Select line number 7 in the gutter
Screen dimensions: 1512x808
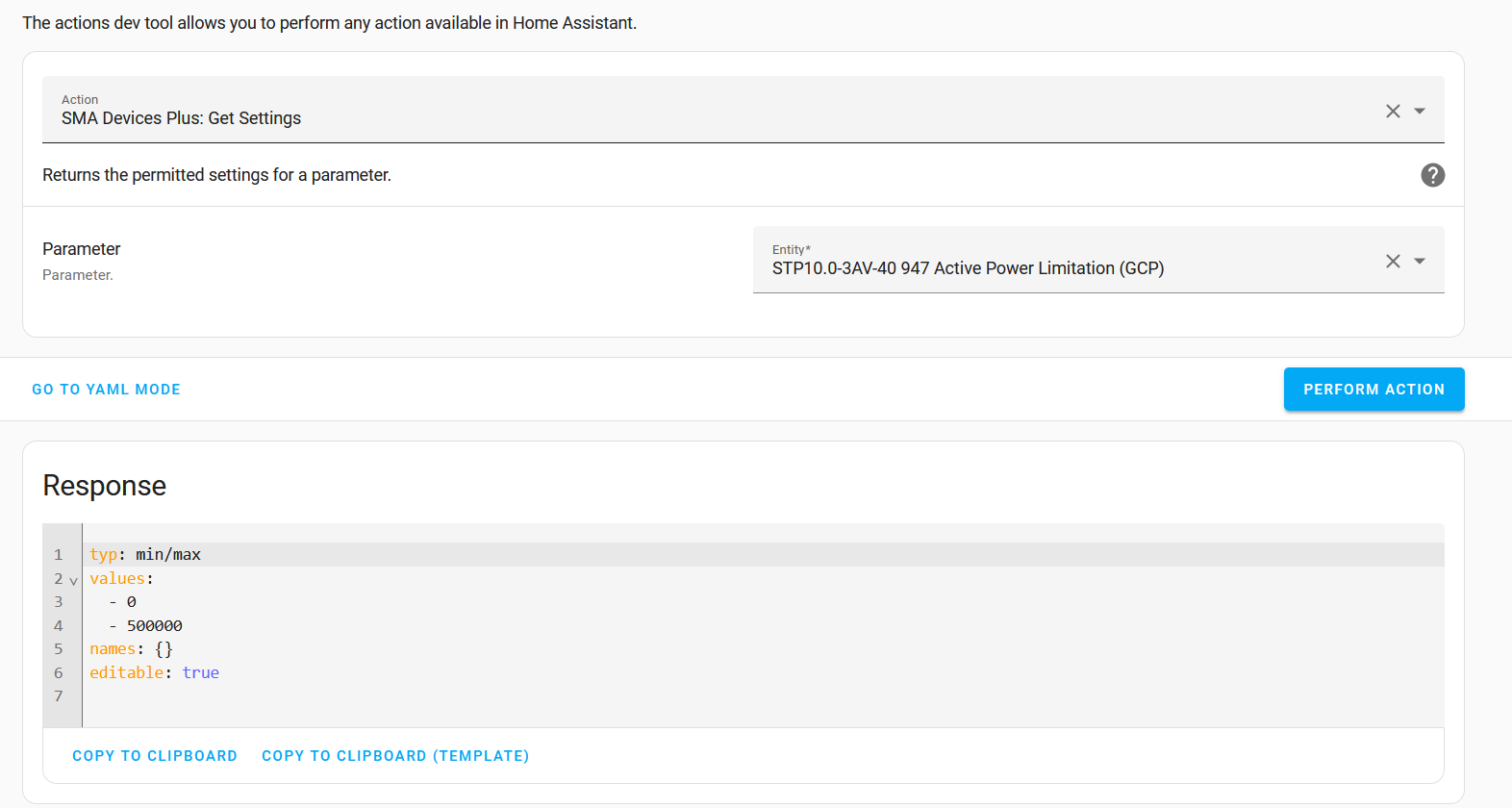[59, 696]
